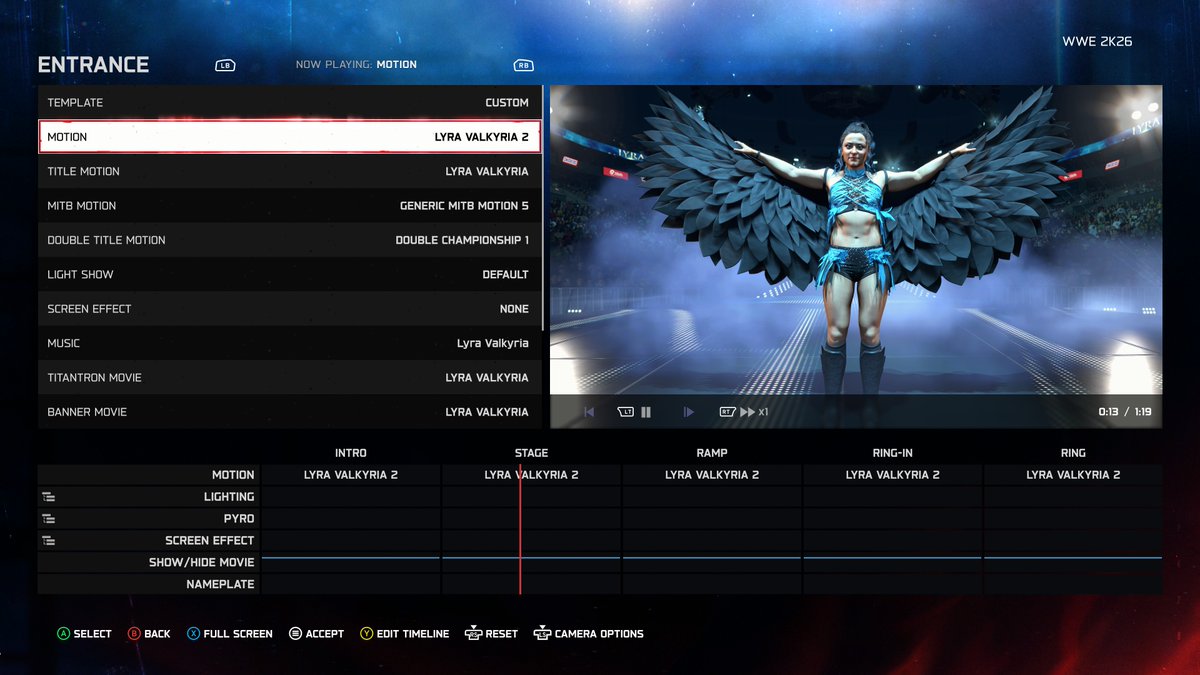Click the Now Playing: Motion label
Screen dimensions: 1200x675
point(356,65)
